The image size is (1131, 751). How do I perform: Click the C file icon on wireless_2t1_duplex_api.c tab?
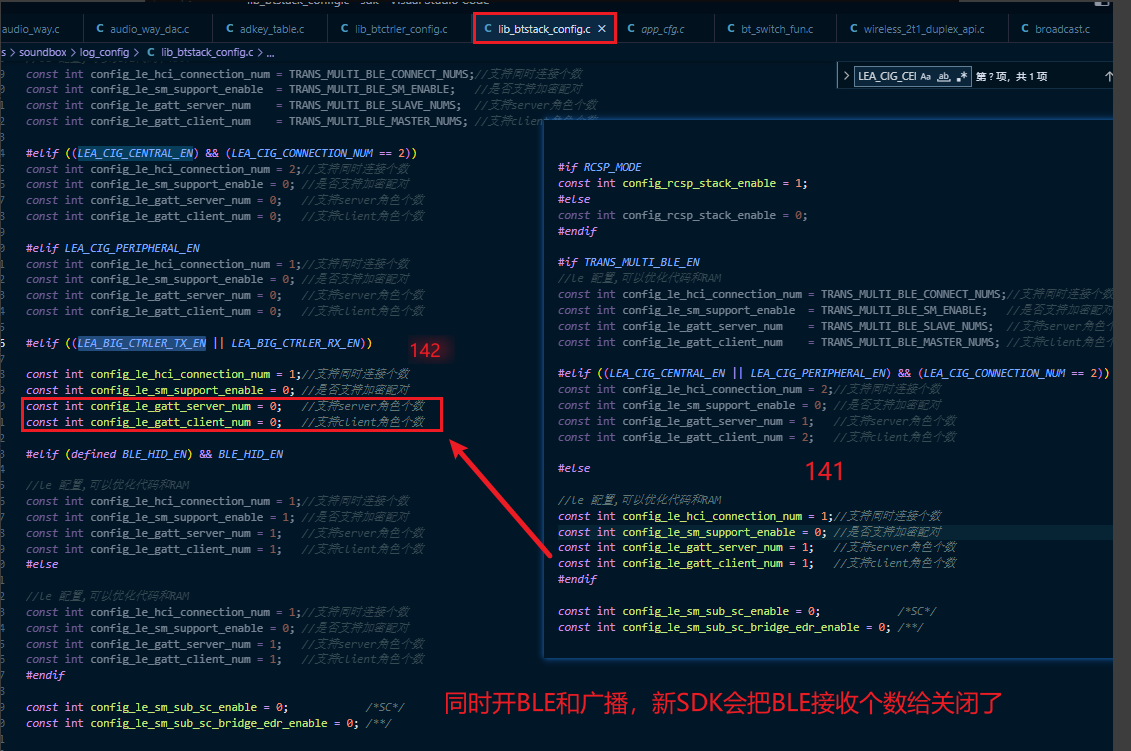tap(854, 29)
